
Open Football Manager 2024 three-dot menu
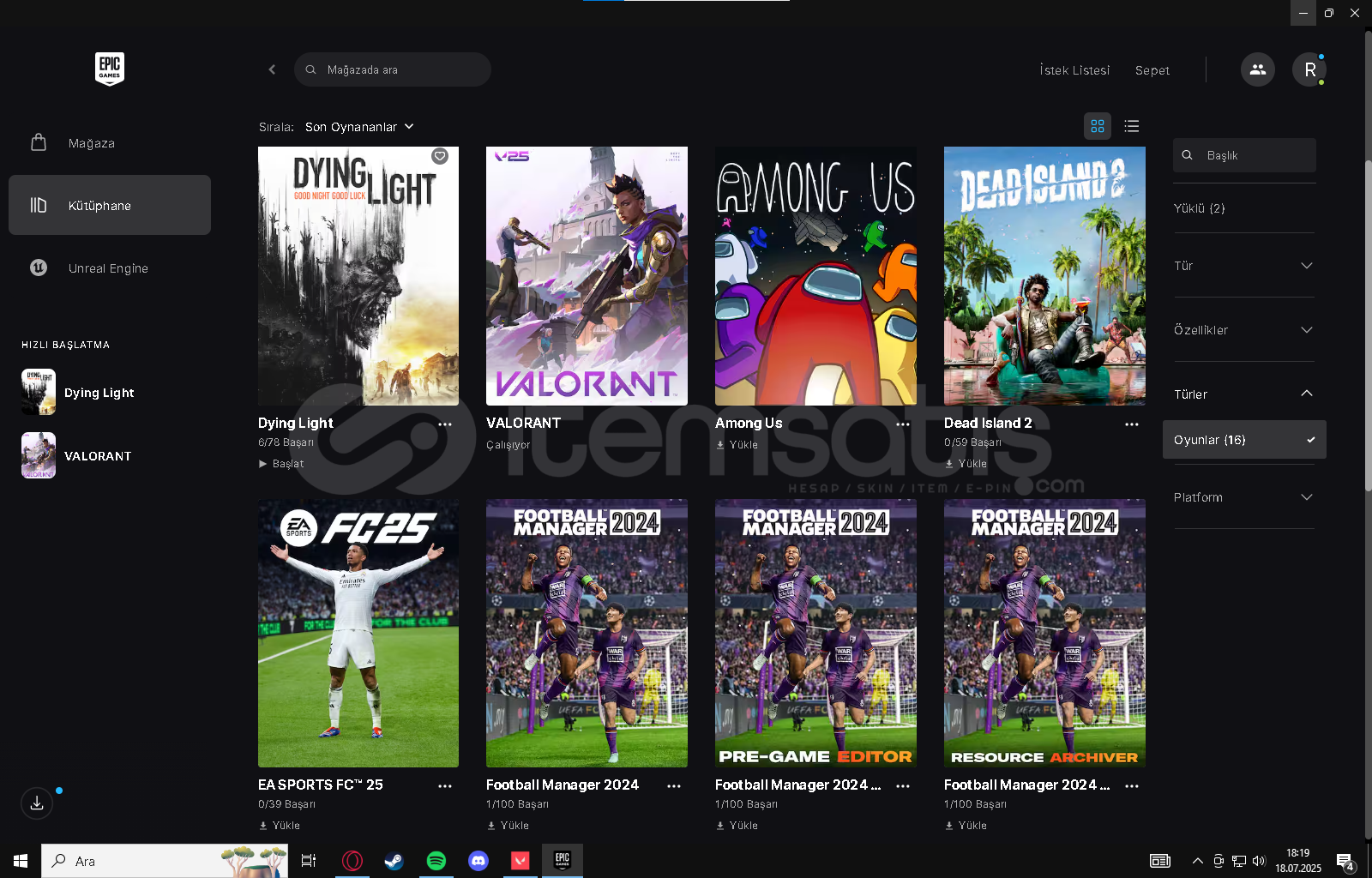(x=674, y=786)
